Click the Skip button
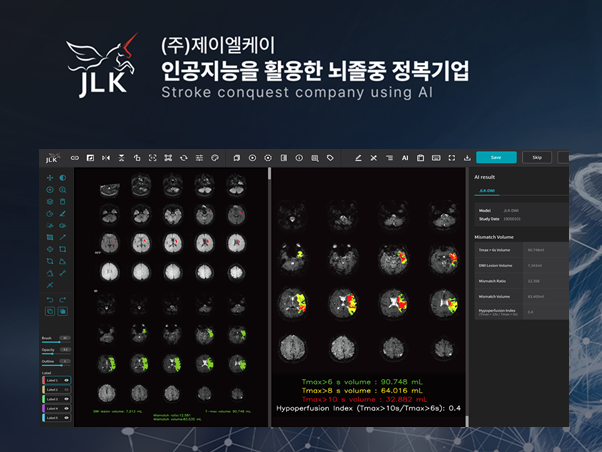Viewport: 602px width, 452px height. (536, 158)
